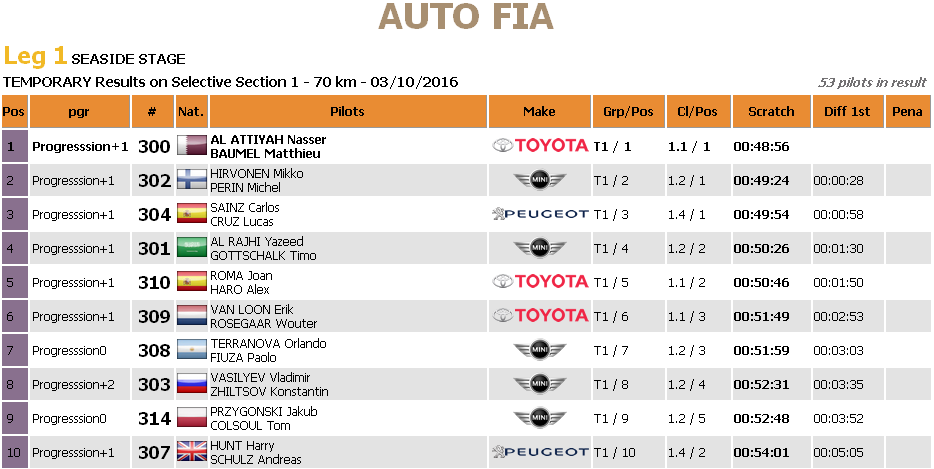
Task: Click the Netherlands flag next to Van Loon
Action: tap(192, 316)
